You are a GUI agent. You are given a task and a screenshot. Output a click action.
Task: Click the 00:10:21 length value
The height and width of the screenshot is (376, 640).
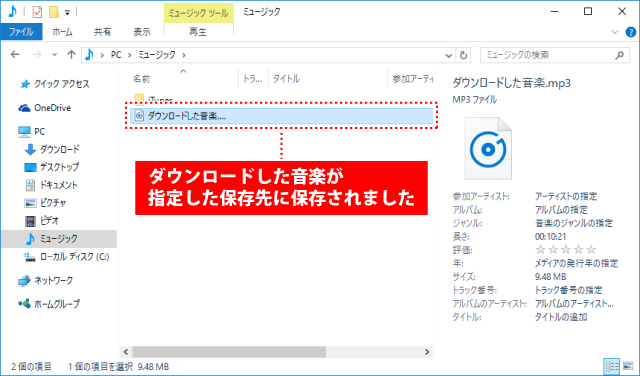click(550, 237)
